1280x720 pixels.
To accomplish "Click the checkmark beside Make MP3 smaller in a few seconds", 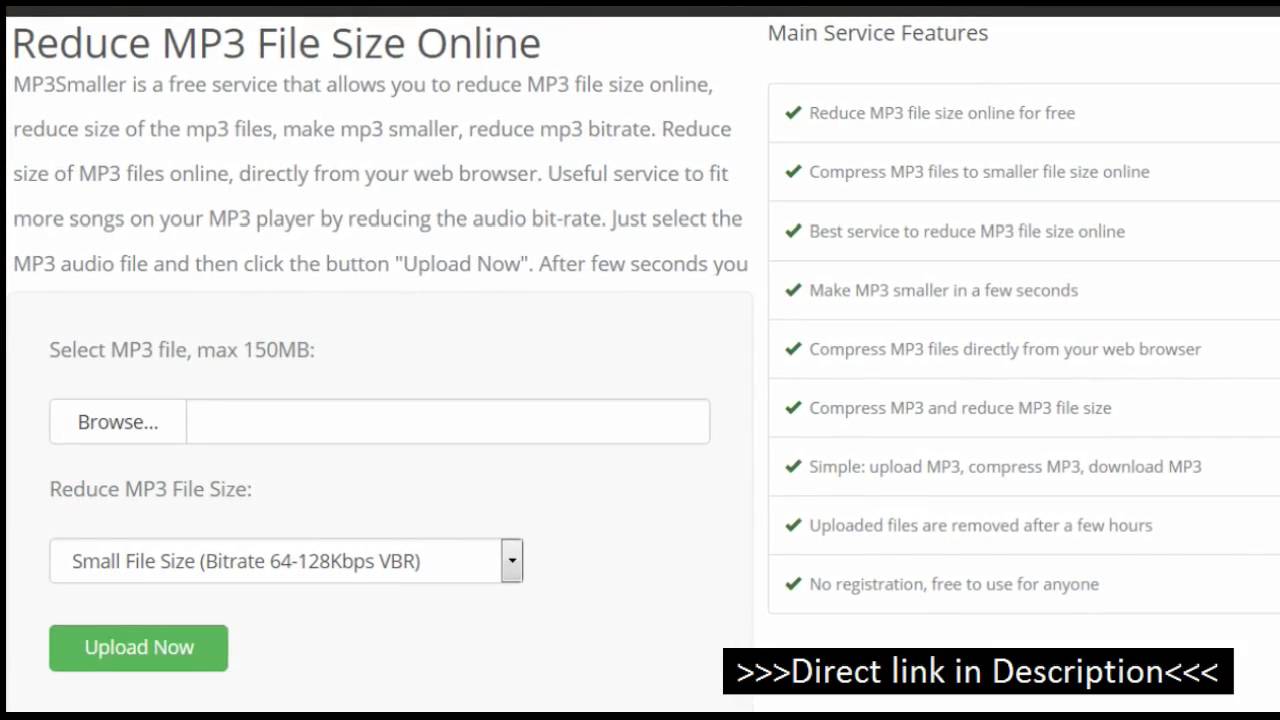I will pos(793,290).
